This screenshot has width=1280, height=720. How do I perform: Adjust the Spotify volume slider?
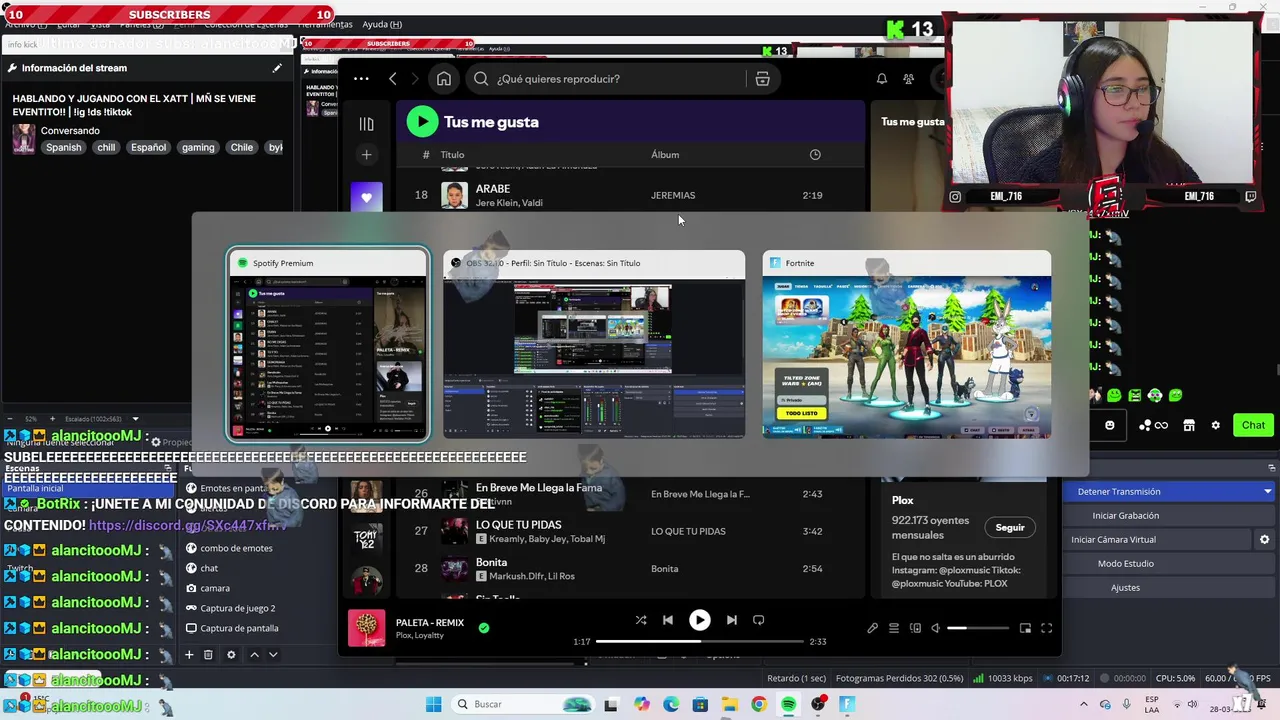[978, 628]
